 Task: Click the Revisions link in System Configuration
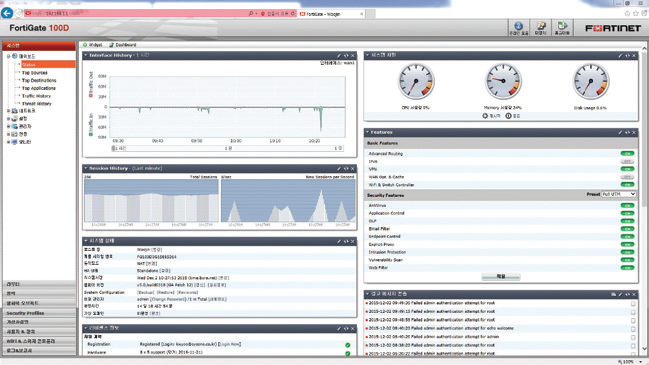pos(187,292)
